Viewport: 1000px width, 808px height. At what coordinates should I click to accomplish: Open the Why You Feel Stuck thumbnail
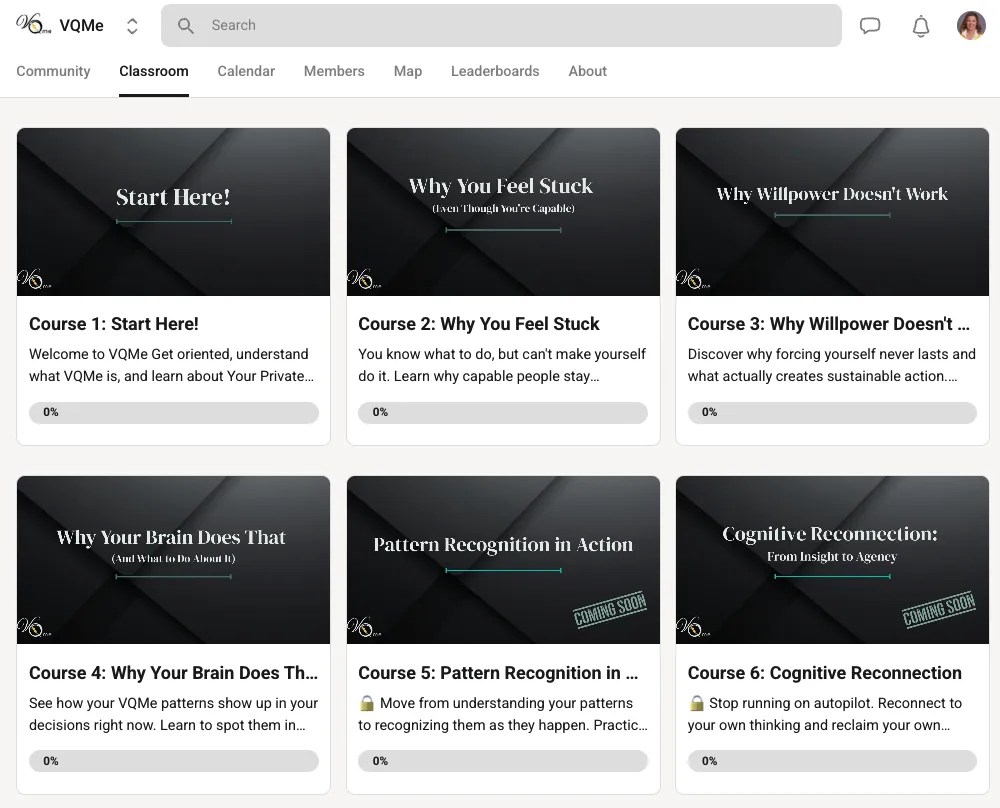click(x=503, y=212)
